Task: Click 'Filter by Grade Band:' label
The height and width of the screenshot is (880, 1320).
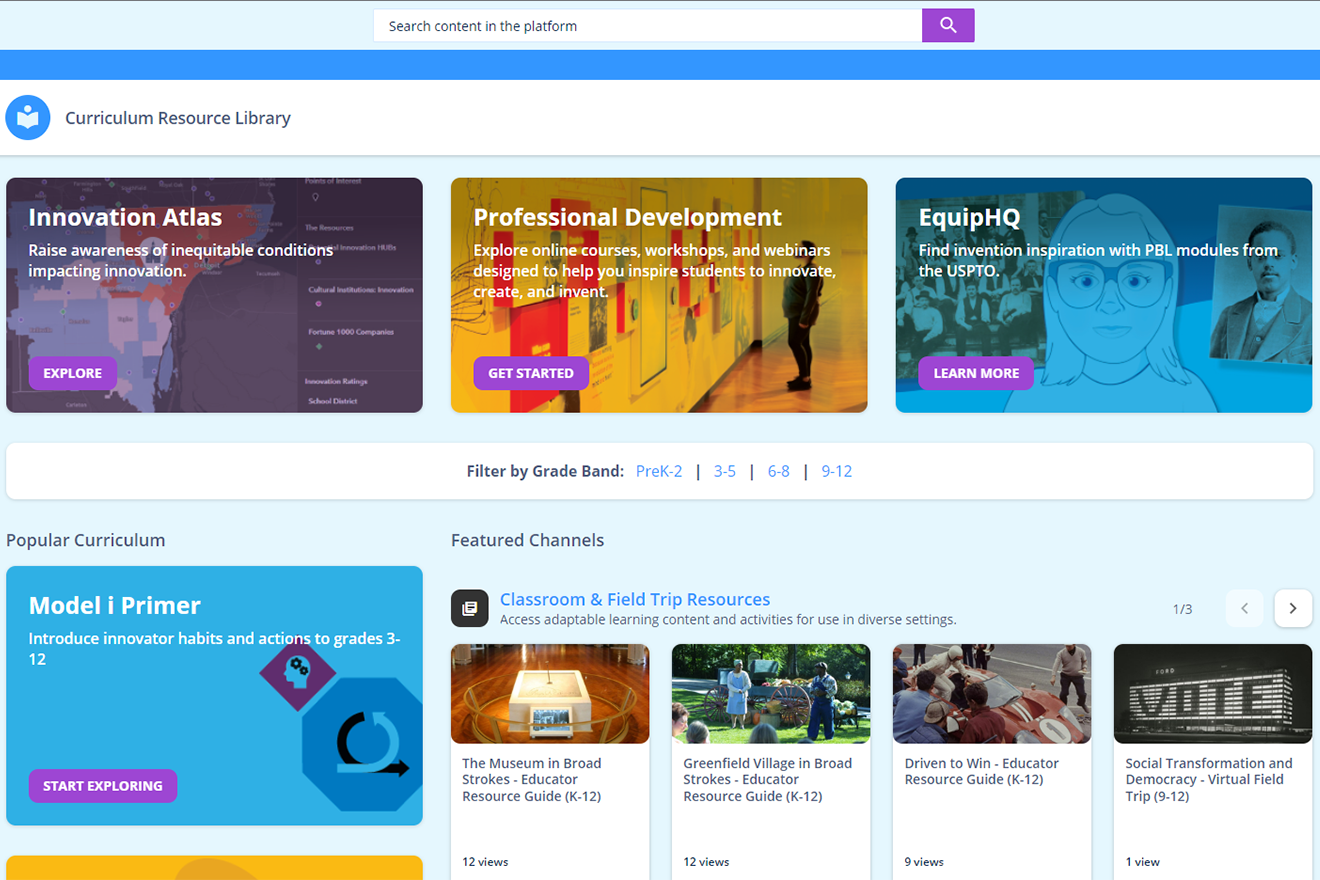Action: (x=545, y=471)
